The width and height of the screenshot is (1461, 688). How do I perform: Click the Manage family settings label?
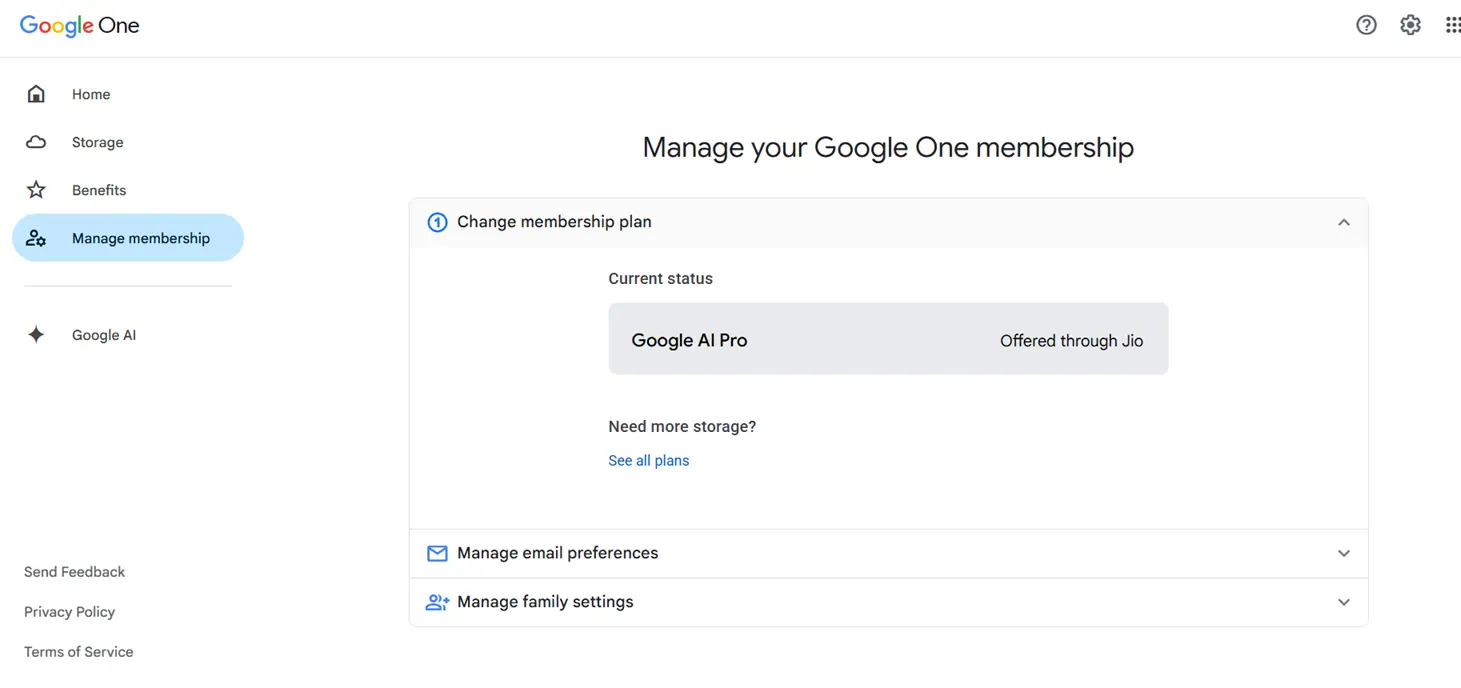coord(545,602)
